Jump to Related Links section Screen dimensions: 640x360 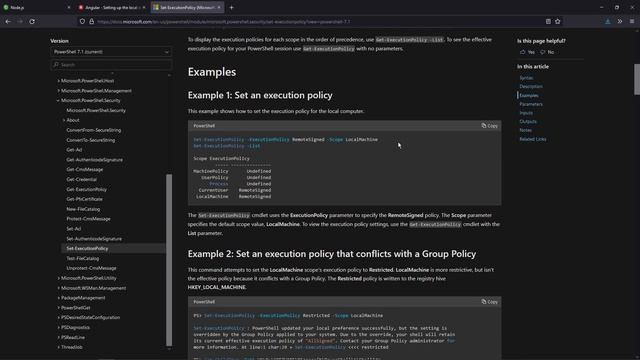pos(533,139)
